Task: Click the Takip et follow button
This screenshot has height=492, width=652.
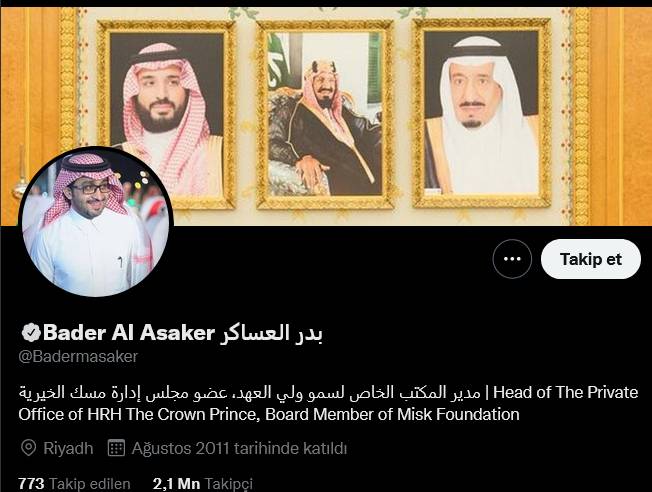Action: point(590,259)
